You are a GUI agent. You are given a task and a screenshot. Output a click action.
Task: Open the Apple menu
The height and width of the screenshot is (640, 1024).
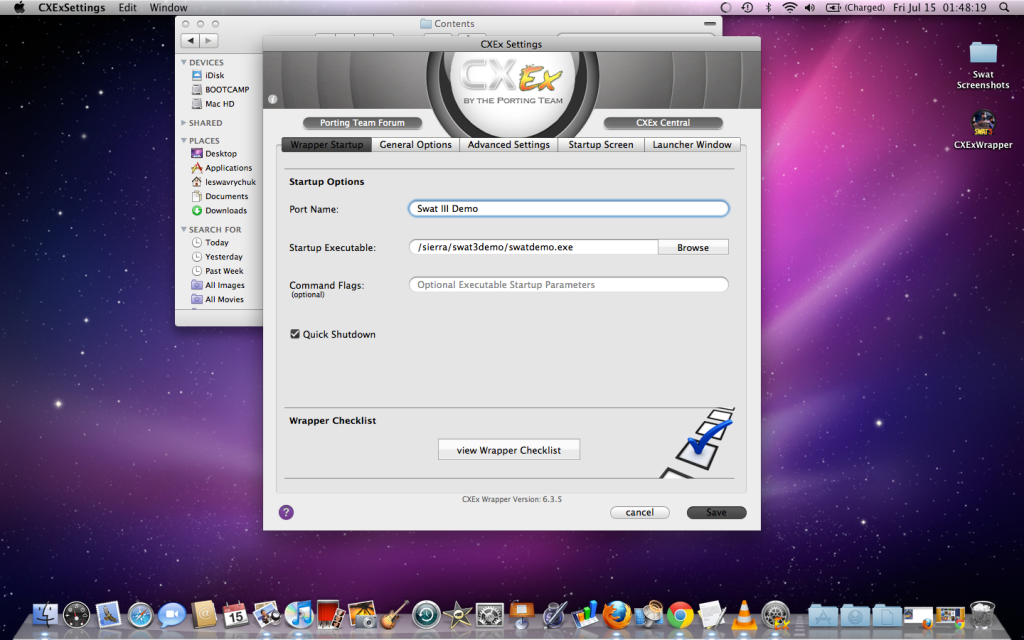pos(19,8)
